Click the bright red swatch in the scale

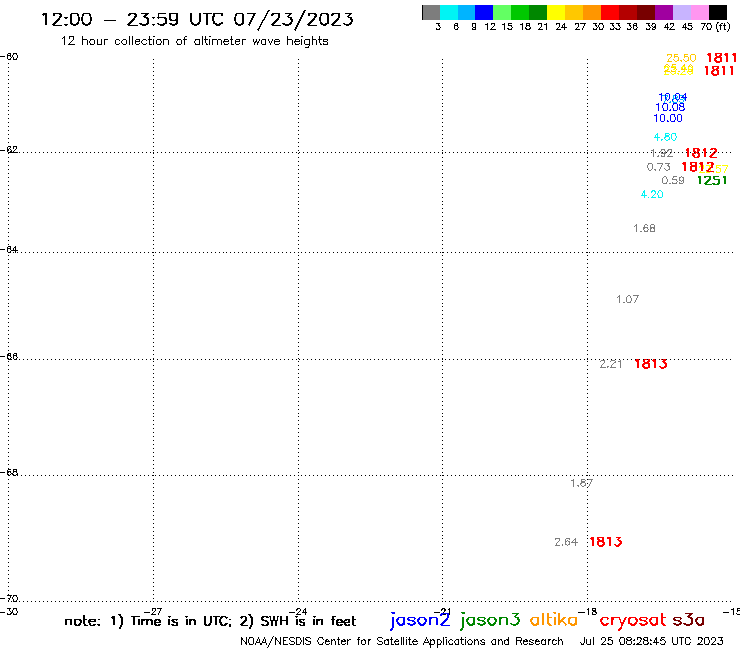[x=610, y=12]
